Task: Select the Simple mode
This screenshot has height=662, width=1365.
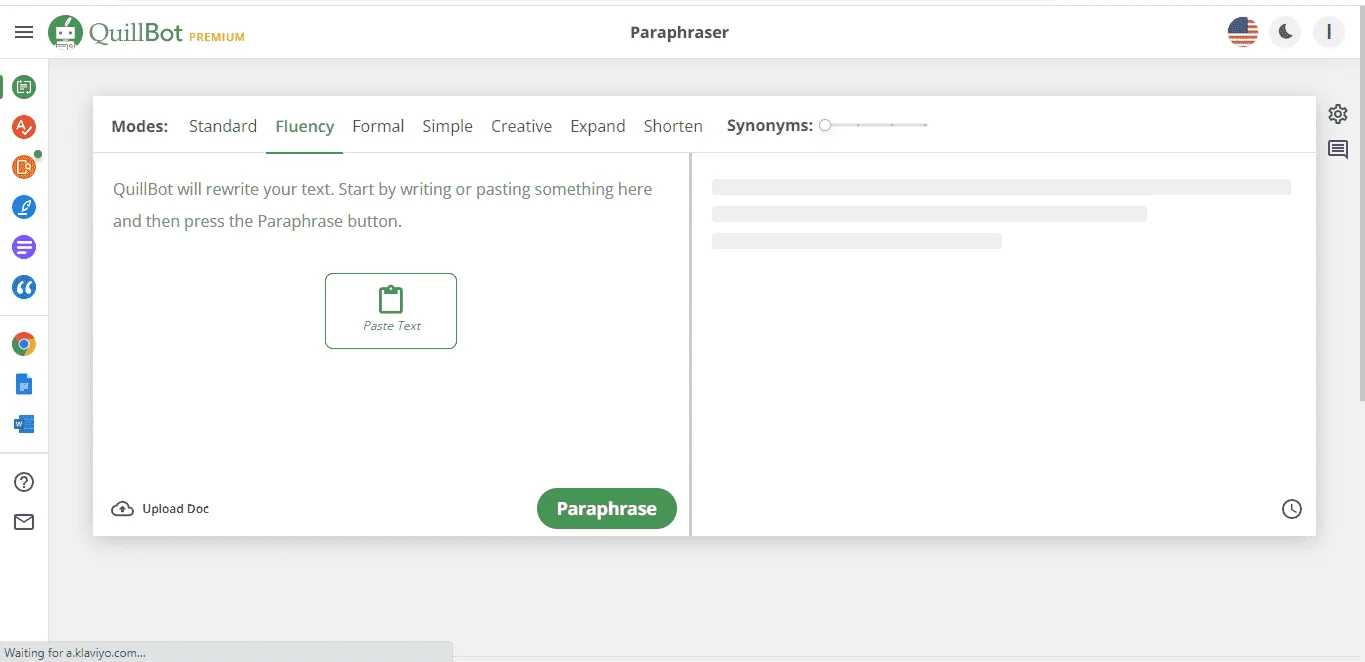Action: click(447, 126)
